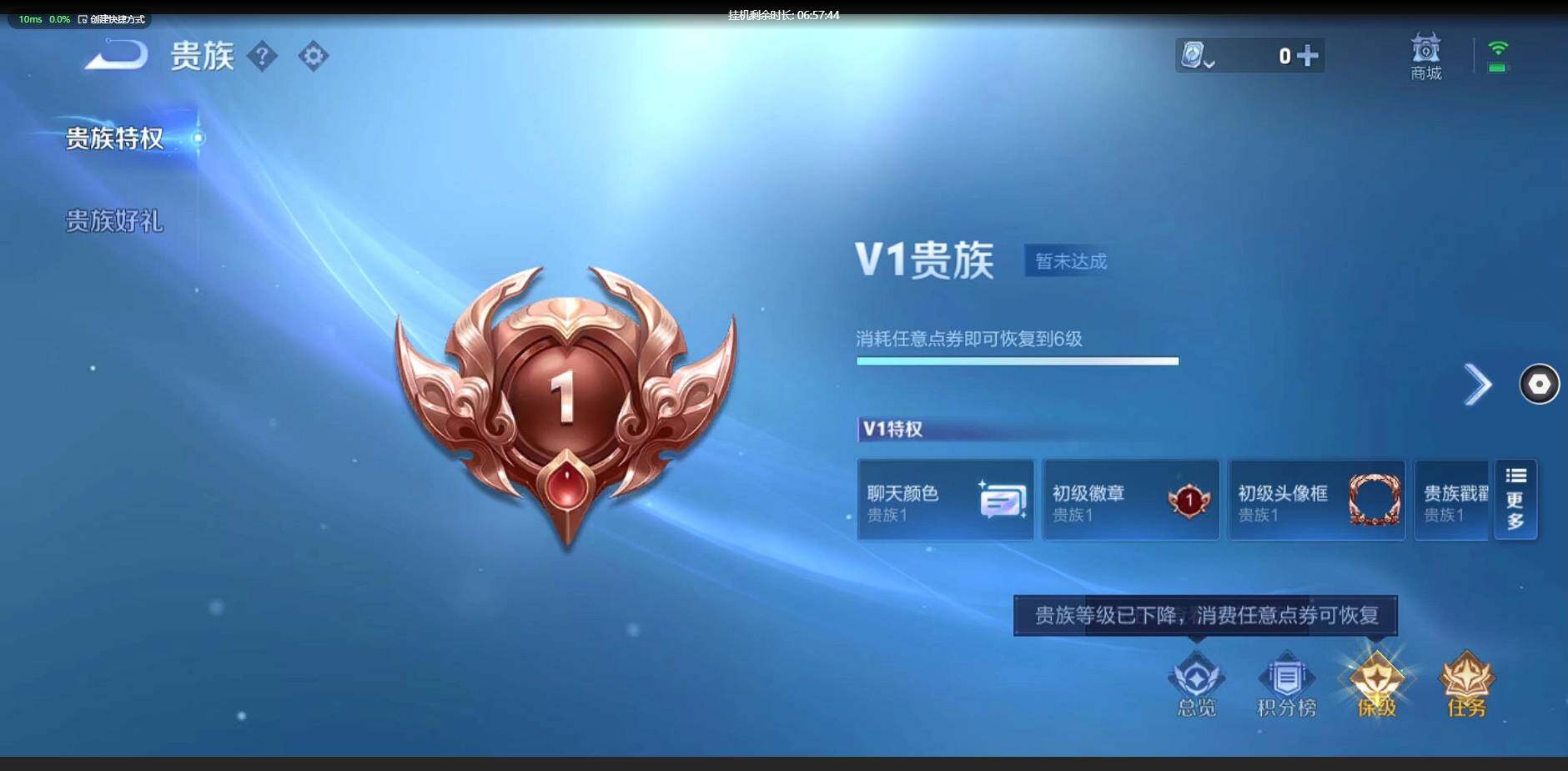Click the 贵族等级已下降 recovery tooltip
Screen dimensions: 1568x771
pos(1205,616)
